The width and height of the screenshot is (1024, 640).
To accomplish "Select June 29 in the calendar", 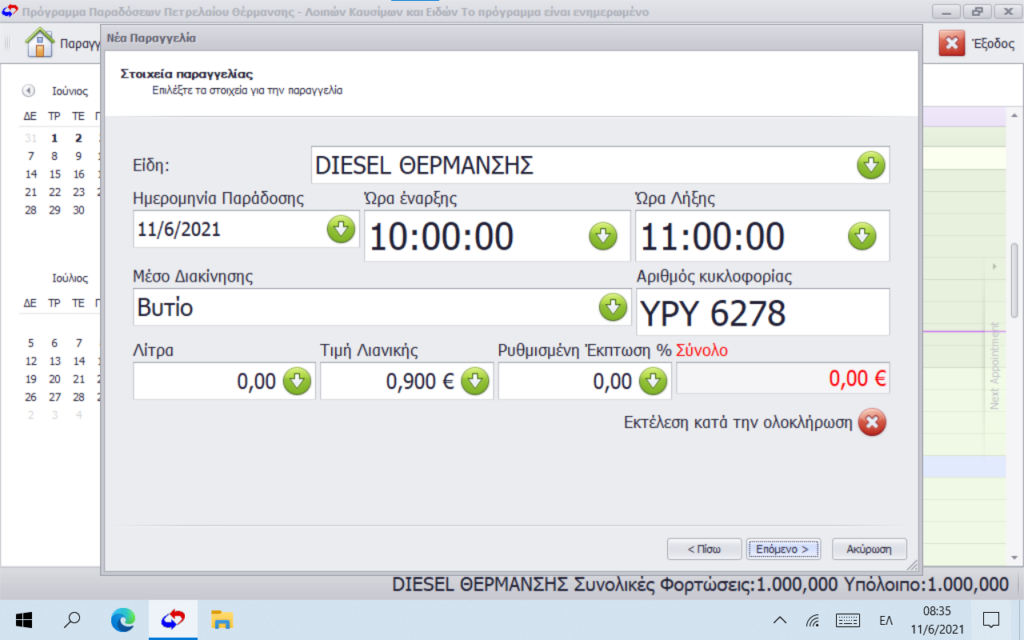I will [55, 210].
